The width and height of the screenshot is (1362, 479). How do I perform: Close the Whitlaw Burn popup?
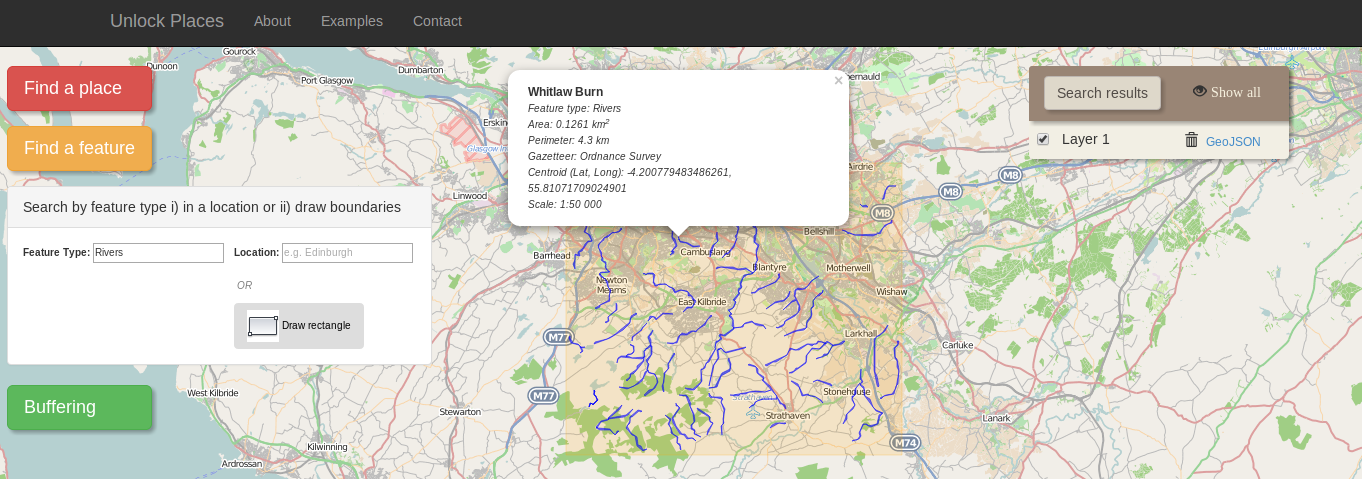pyautogui.click(x=838, y=81)
